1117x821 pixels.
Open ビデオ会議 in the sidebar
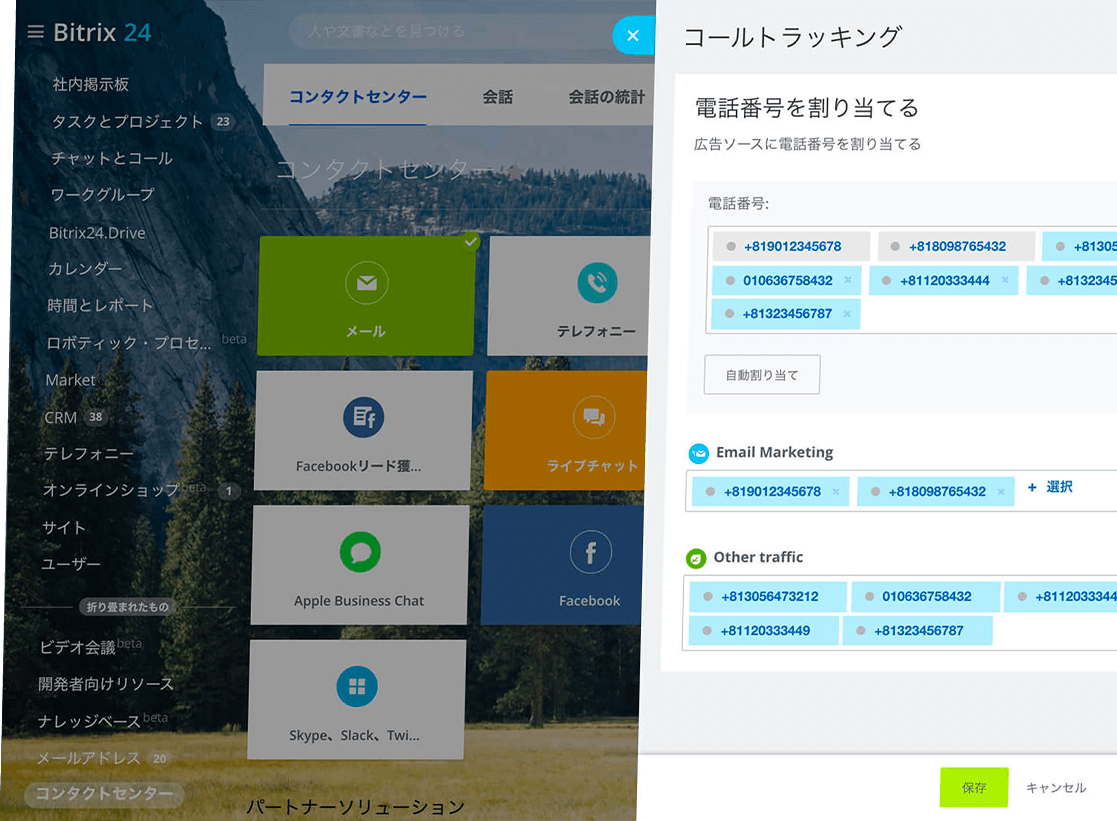tap(77, 647)
